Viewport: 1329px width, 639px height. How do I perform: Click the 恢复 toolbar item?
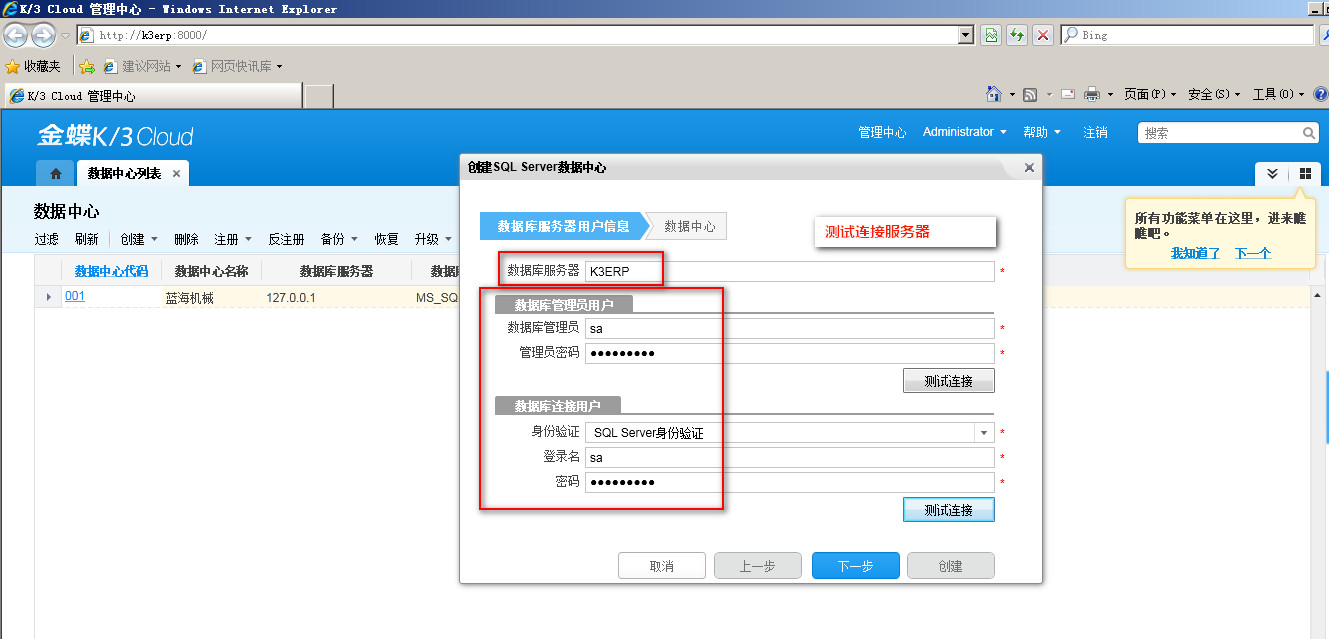(x=387, y=239)
